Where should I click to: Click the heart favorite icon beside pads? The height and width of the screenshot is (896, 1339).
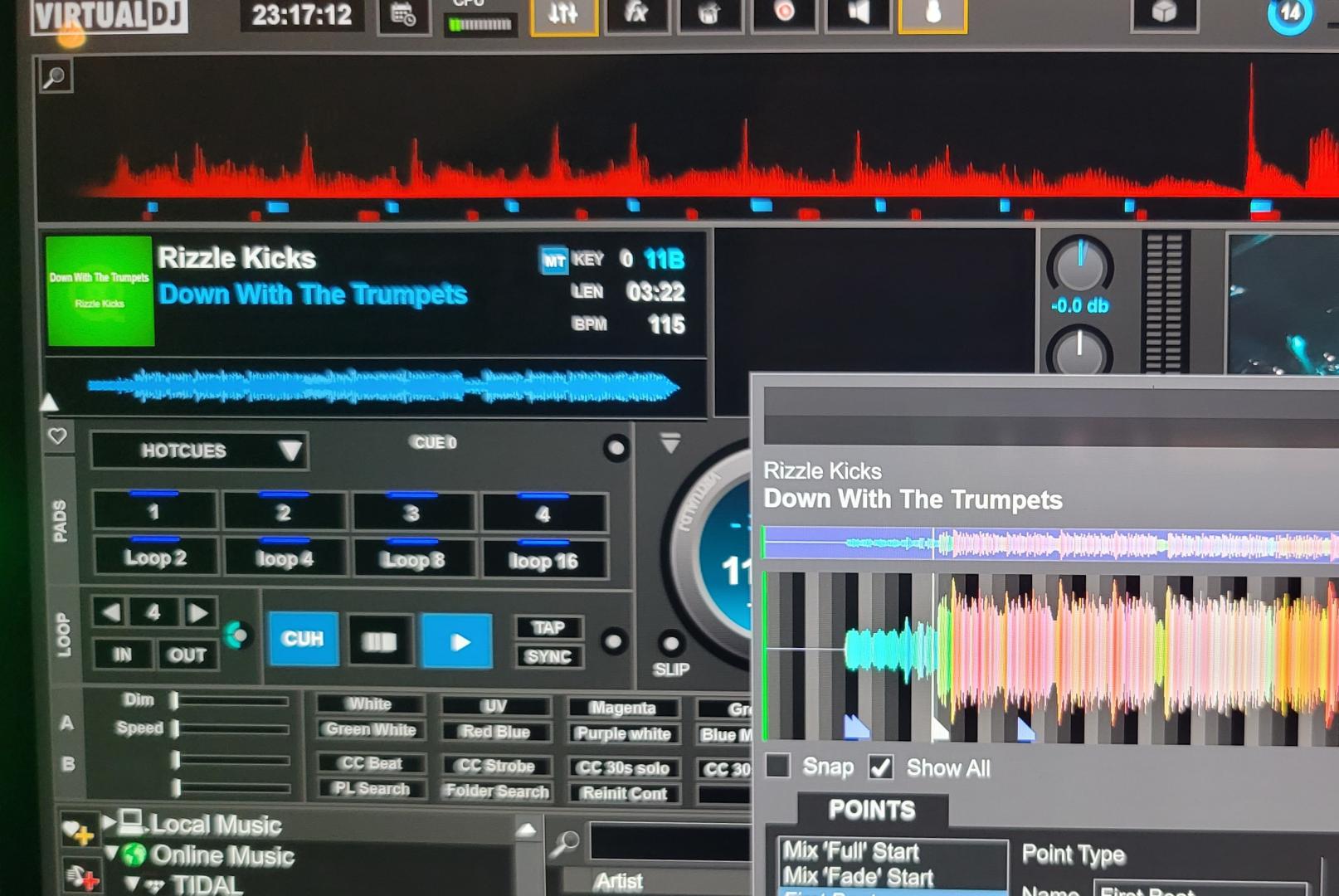pyautogui.click(x=57, y=436)
